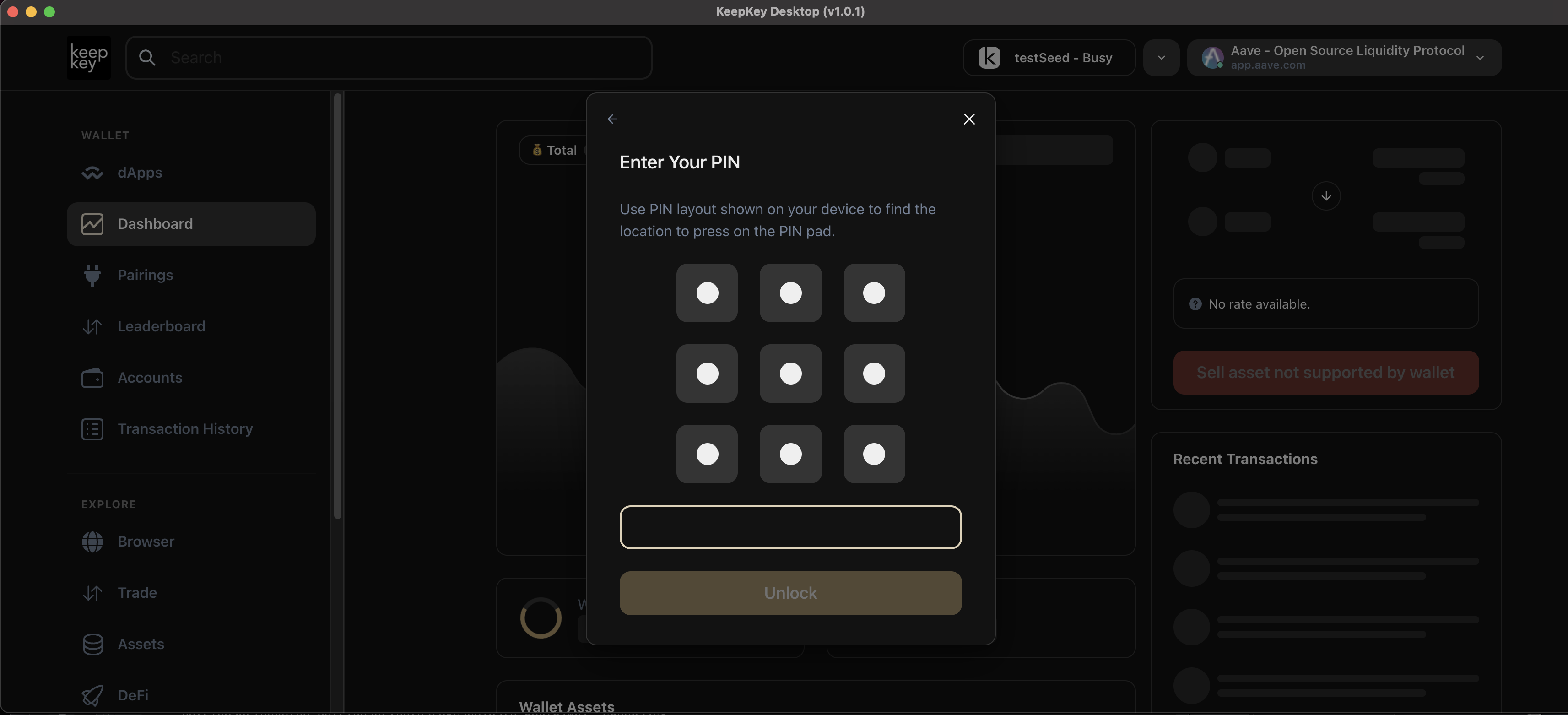This screenshot has height=715, width=1568.
Task: Expand the Aave protocol dropdown
Action: pyautogui.click(x=1483, y=57)
